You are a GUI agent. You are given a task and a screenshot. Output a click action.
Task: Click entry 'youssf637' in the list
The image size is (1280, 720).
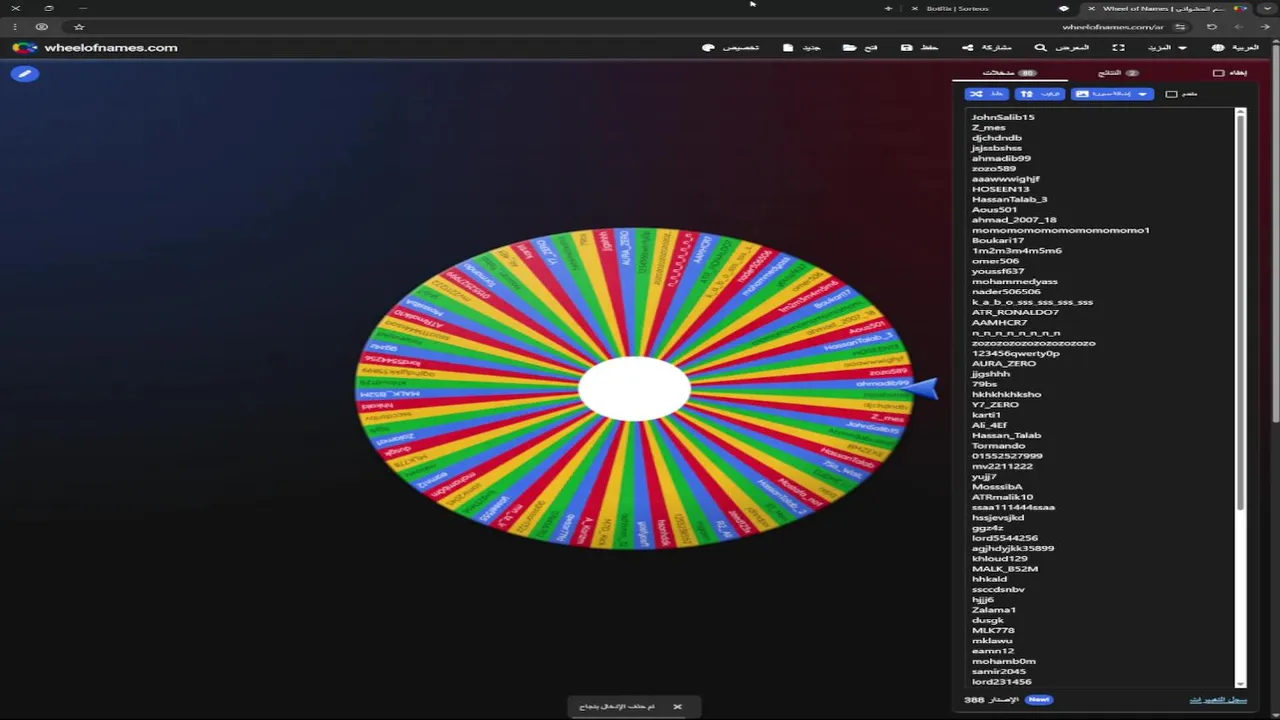click(998, 271)
